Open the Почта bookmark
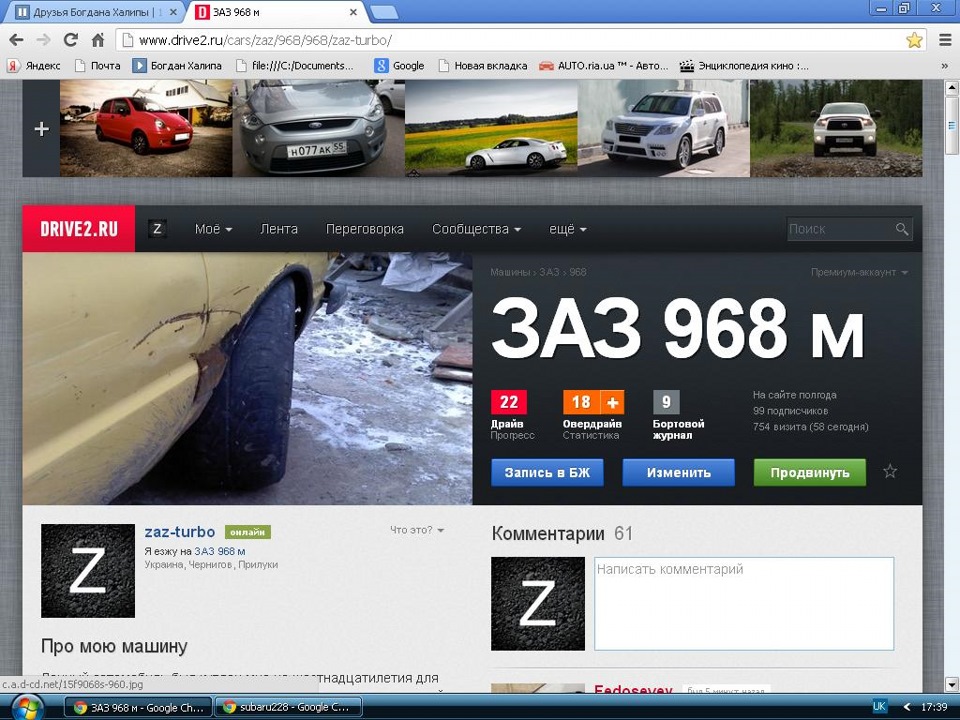 (x=97, y=66)
